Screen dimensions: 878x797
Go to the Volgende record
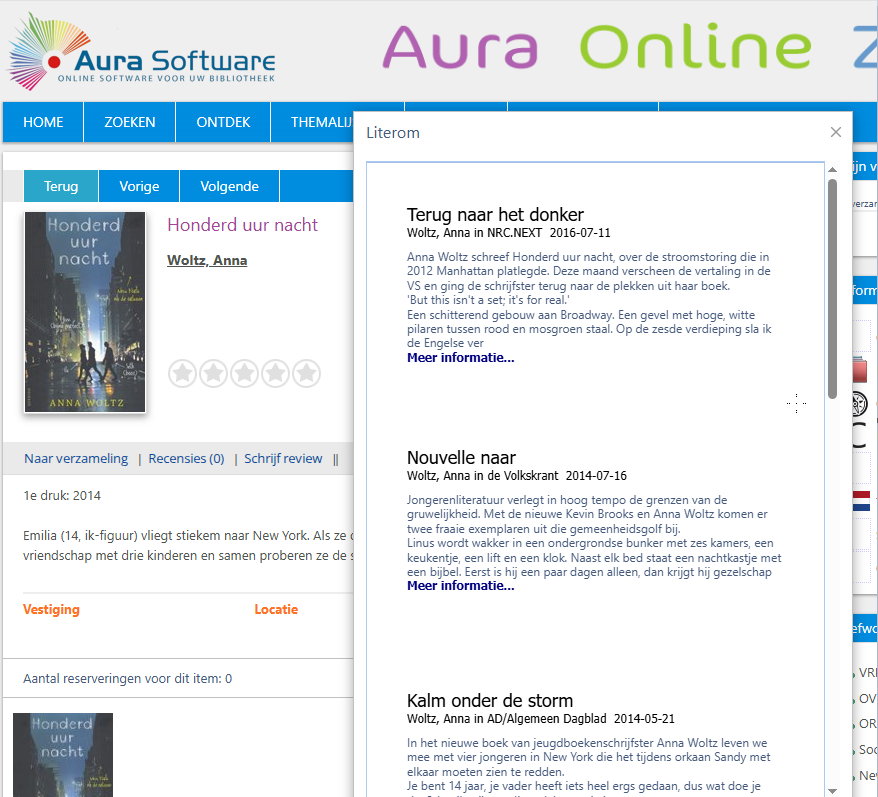click(x=229, y=186)
